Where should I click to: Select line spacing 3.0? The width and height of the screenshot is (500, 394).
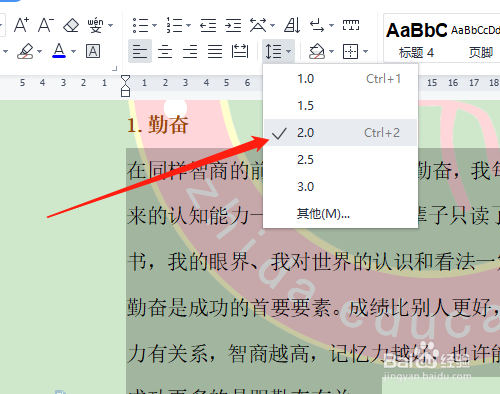click(340, 186)
